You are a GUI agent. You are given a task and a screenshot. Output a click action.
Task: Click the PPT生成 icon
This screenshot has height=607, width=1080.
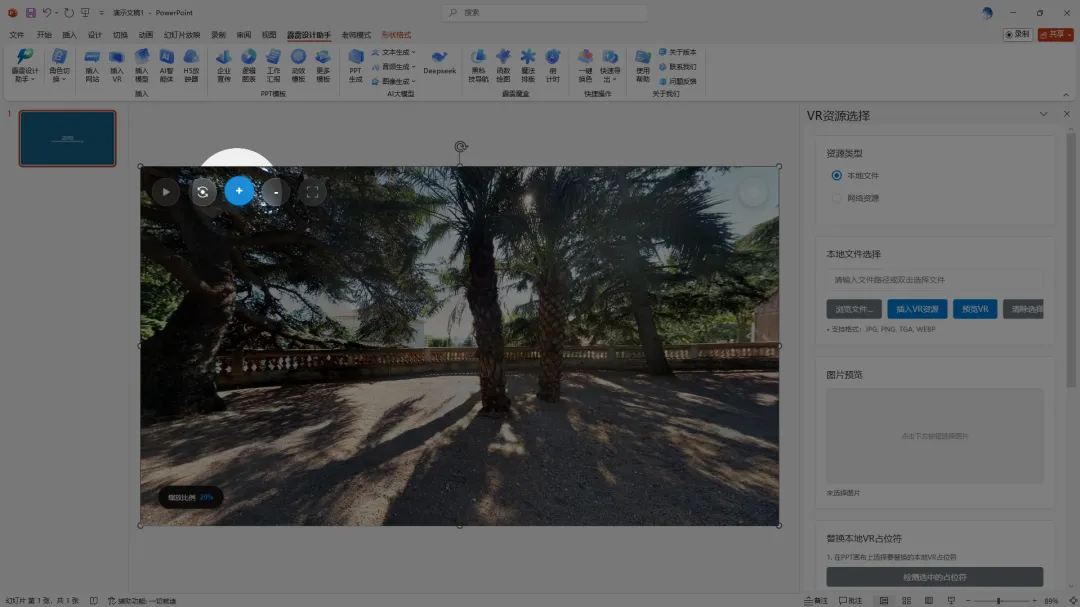[355, 65]
